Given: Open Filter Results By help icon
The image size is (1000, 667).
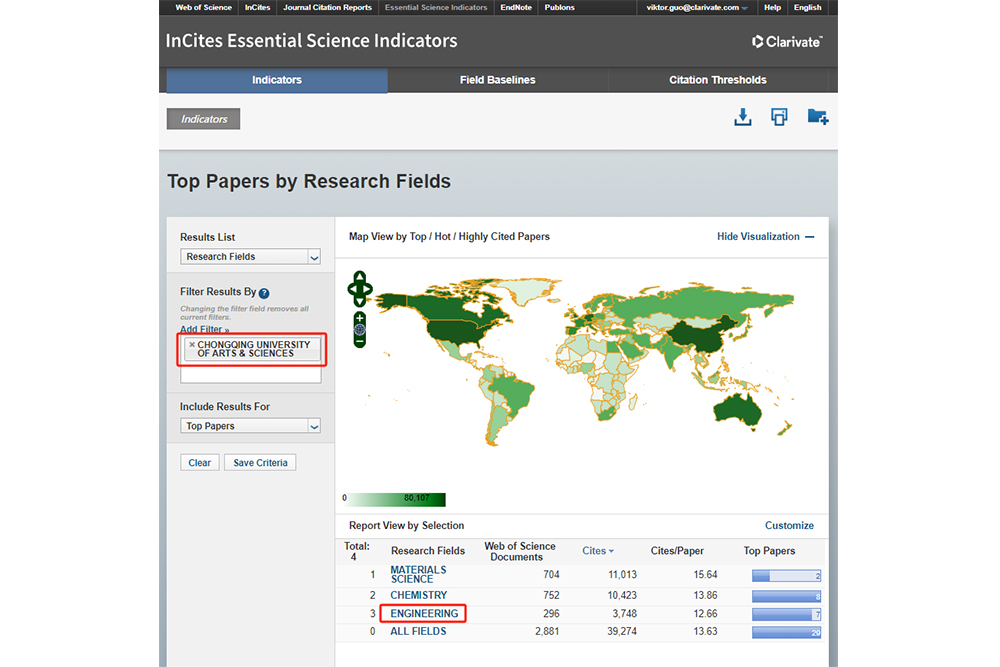Looking at the screenshot, I should (264, 293).
